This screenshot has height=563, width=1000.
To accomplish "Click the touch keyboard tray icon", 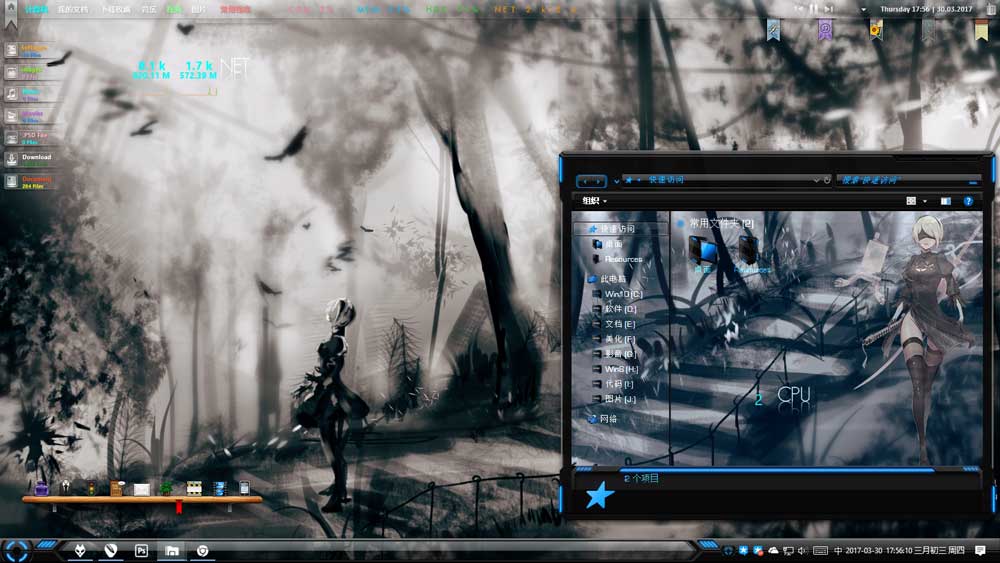I will click(820, 550).
